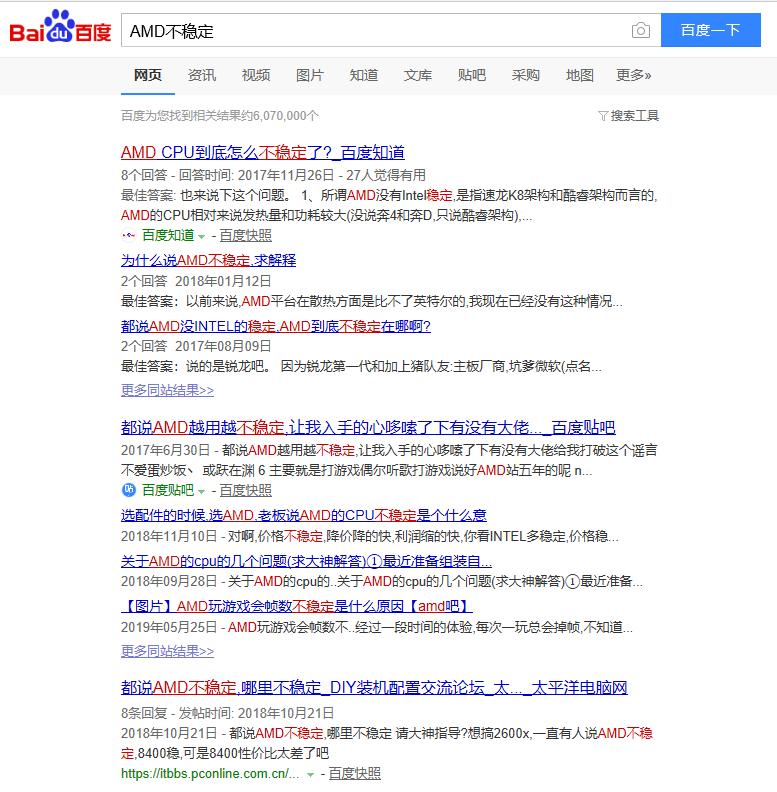Click the 百度贴吧 source icon
Viewport: 777px width, 792px height.
pos(129,490)
